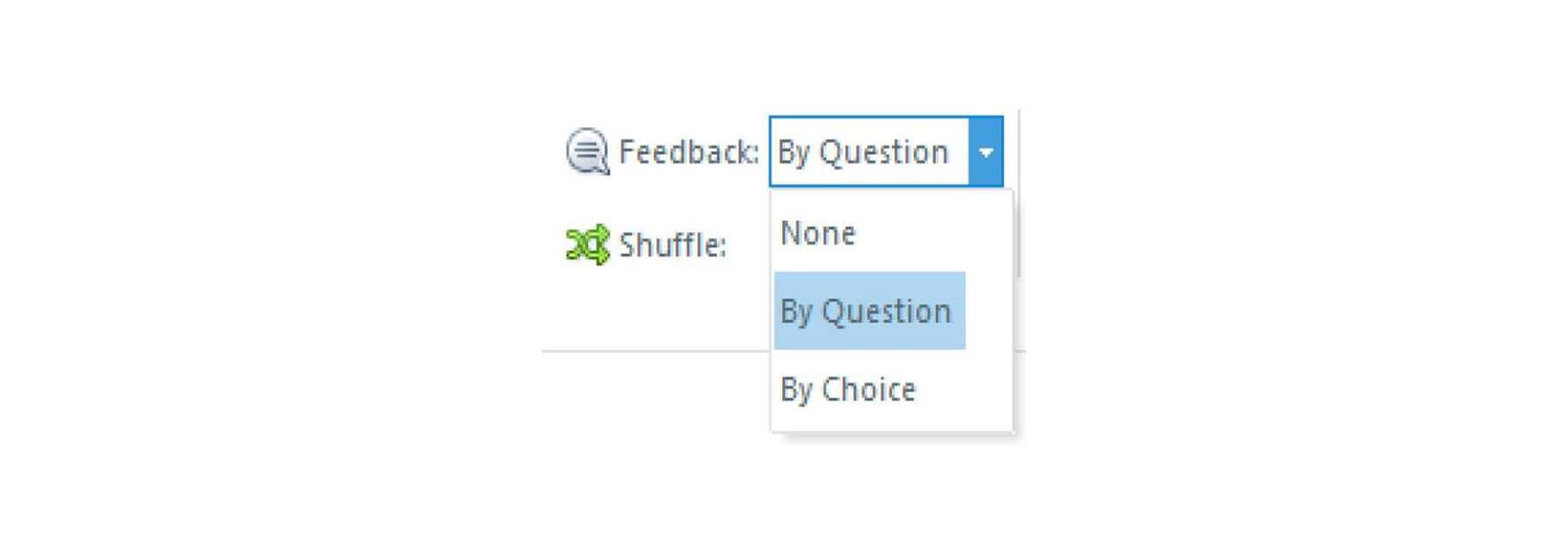Viewport: 1568px width, 557px height.
Task: Click the green Shuffle arrows icon
Action: 587,244
